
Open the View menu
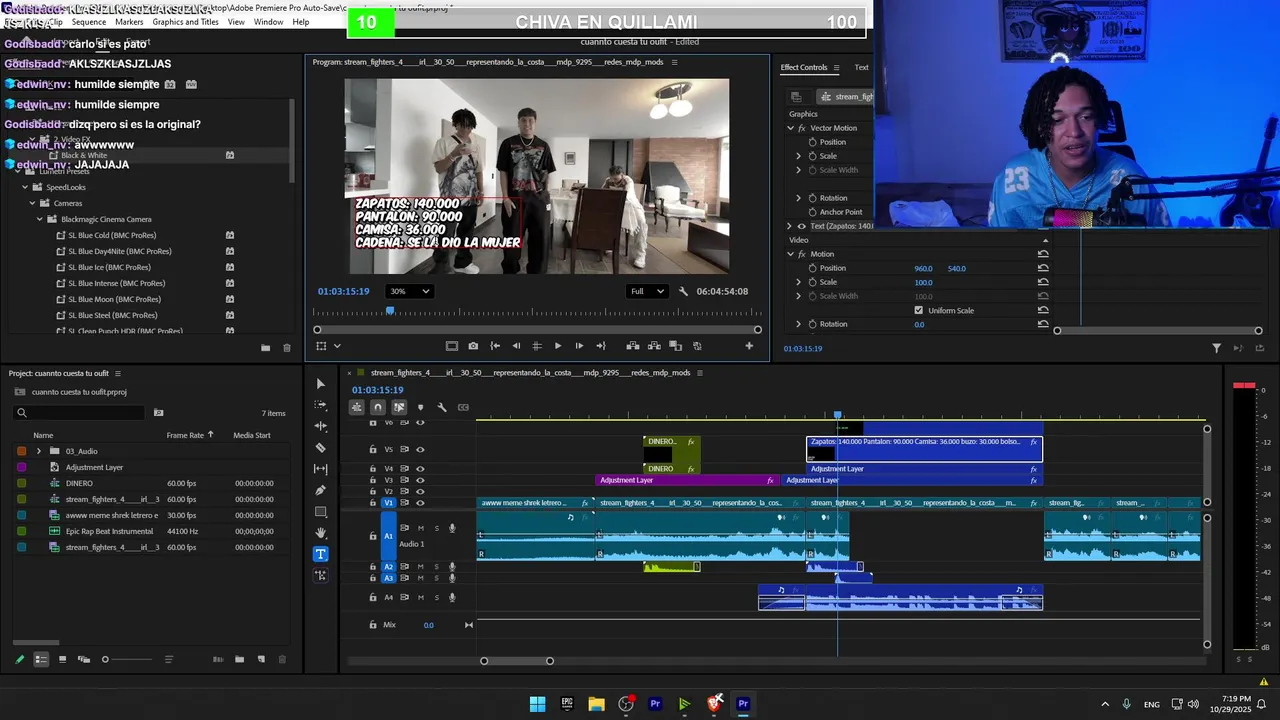236,22
